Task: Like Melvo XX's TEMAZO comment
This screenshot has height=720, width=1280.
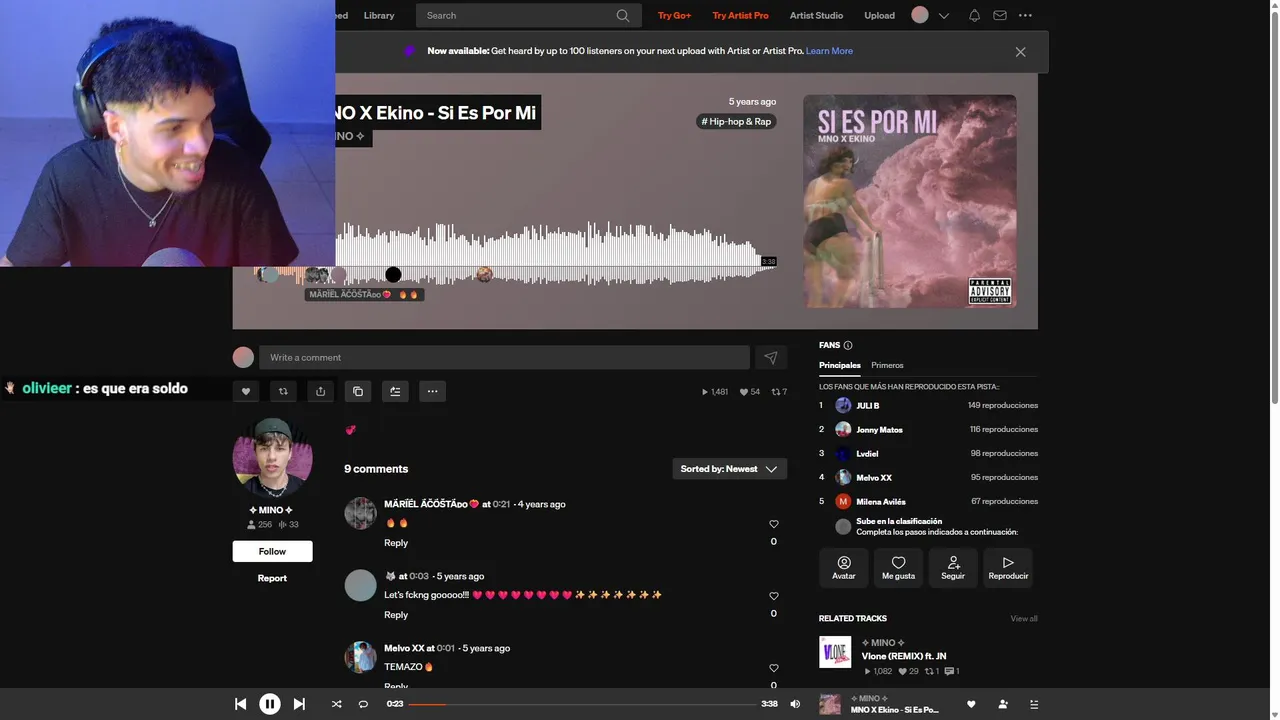Action: pos(773,668)
